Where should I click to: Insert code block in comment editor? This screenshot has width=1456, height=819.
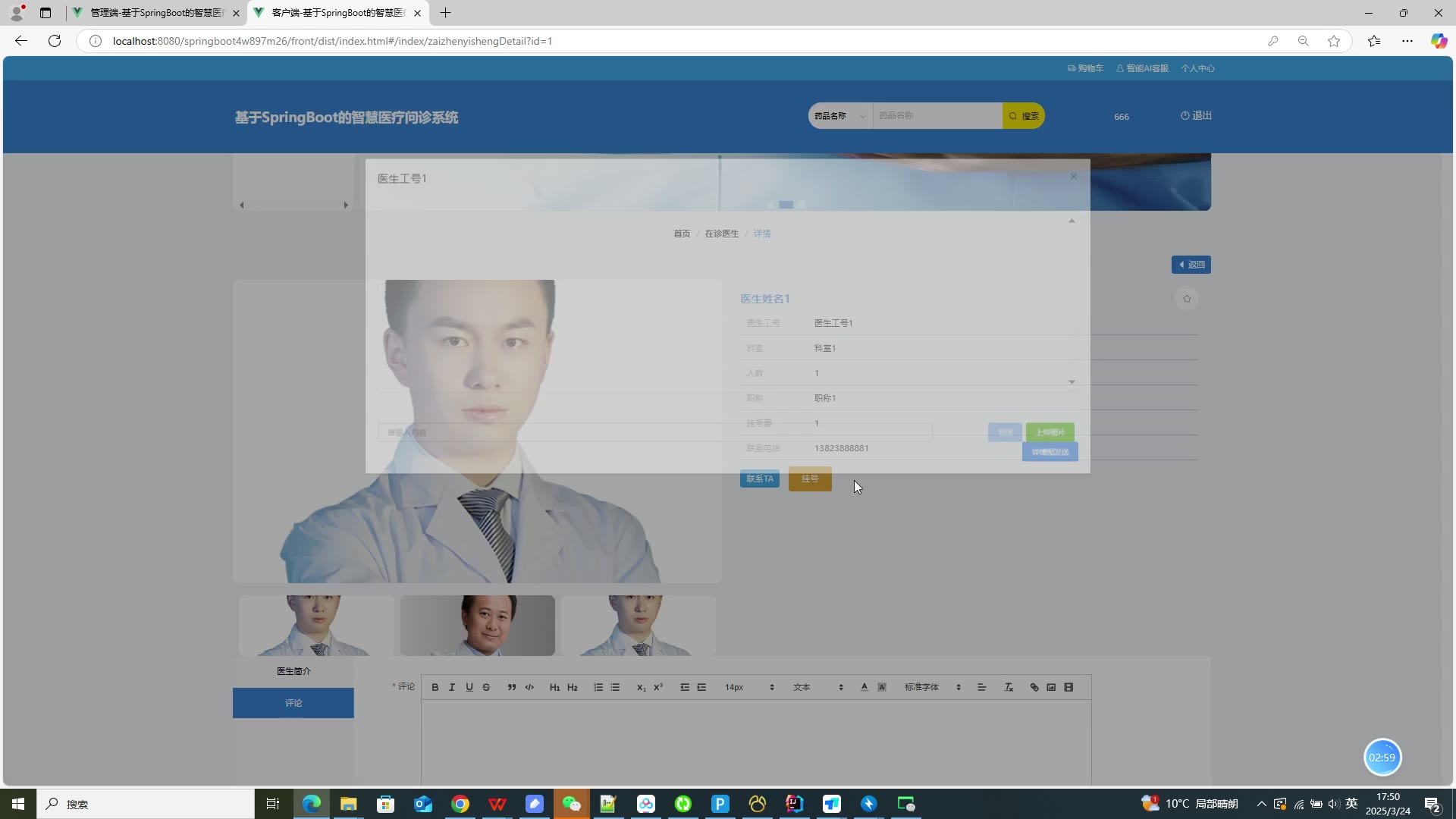[x=529, y=687]
